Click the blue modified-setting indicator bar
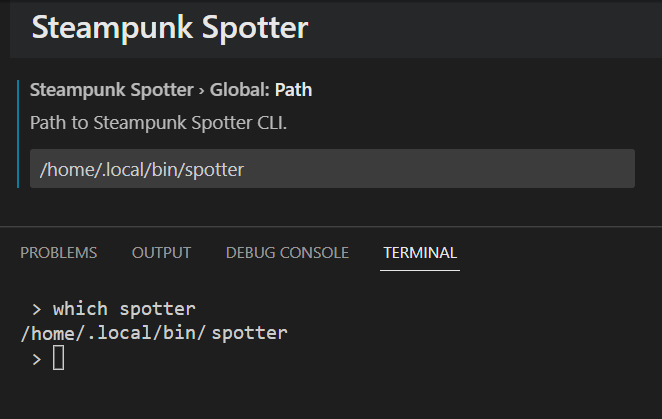The height and width of the screenshot is (419, 662). tap(18, 133)
